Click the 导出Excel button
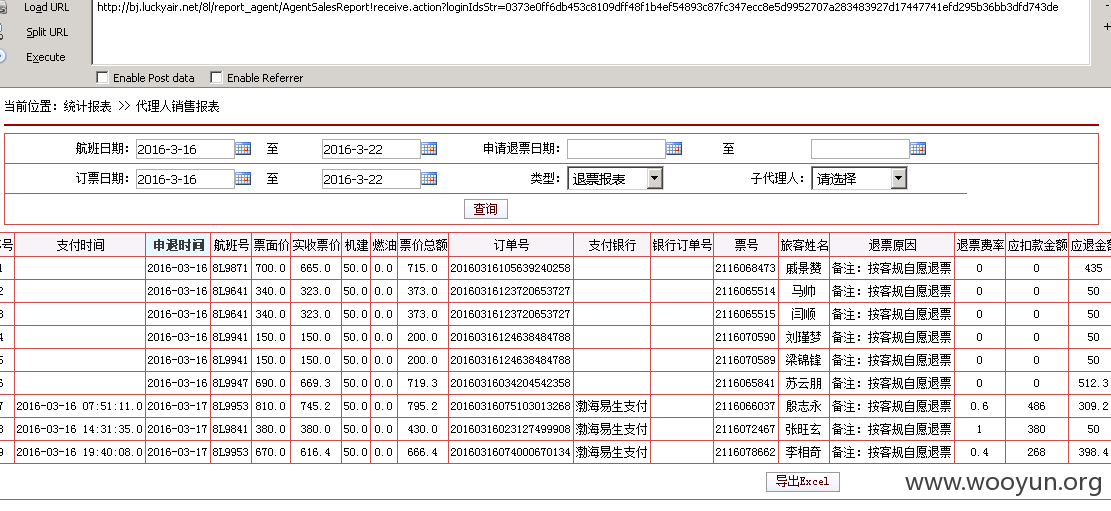 pos(802,481)
